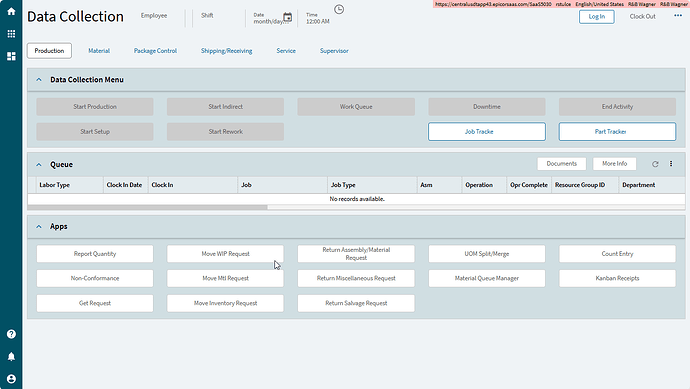Open Part Tracker
The image size is (690, 389).
coord(617,132)
